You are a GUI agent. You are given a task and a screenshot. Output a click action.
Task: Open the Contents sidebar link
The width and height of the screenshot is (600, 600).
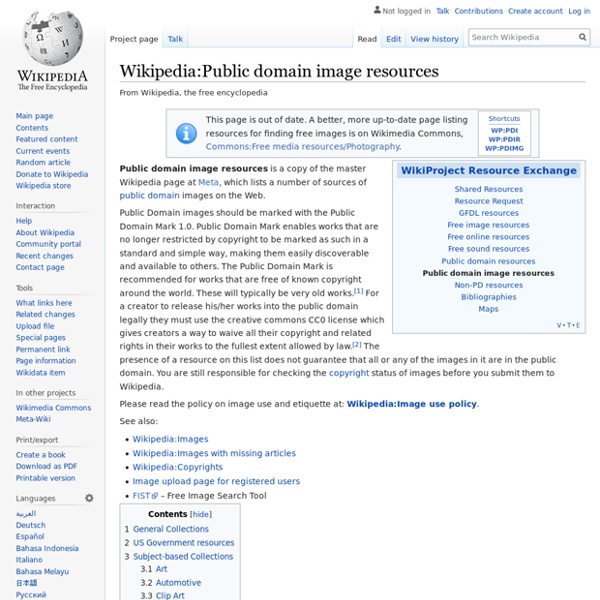pos(32,128)
